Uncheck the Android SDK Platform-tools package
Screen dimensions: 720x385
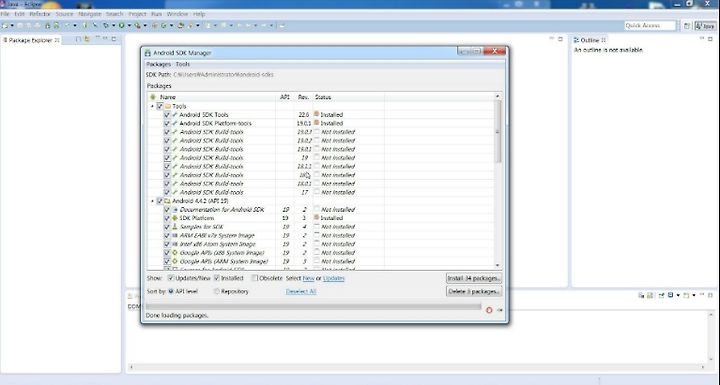pyautogui.click(x=167, y=123)
